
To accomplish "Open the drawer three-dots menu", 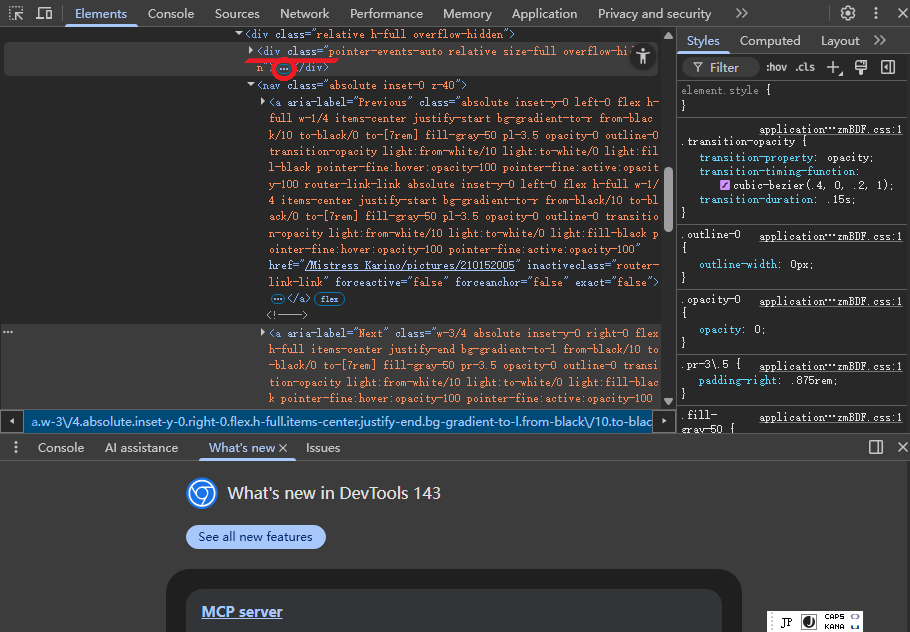I will click(x=16, y=448).
